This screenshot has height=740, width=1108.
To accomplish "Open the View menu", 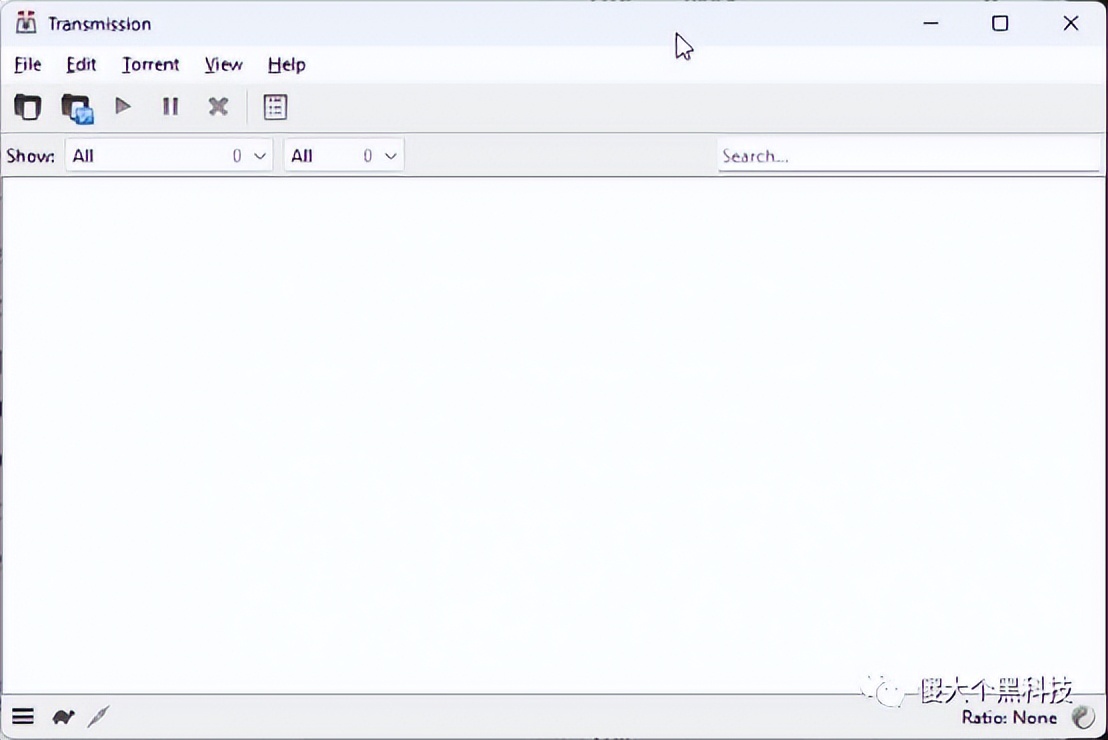I will point(223,65).
